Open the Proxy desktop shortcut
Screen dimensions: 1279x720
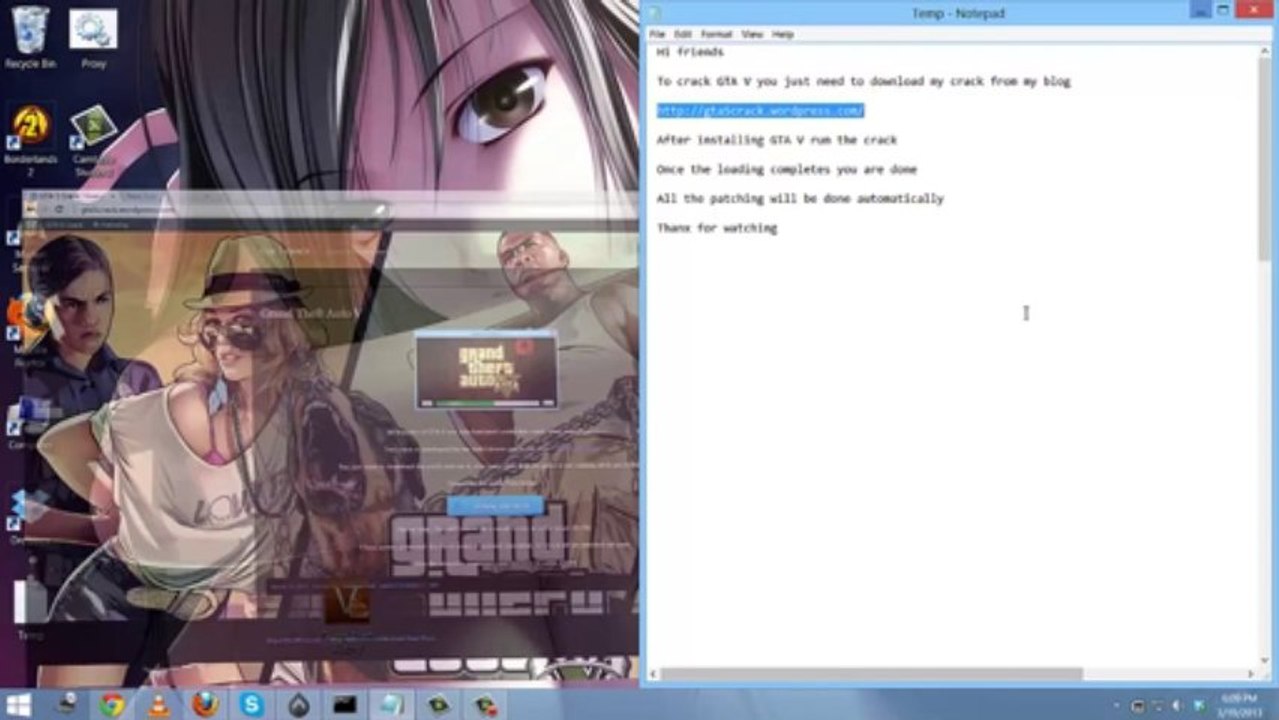93,38
